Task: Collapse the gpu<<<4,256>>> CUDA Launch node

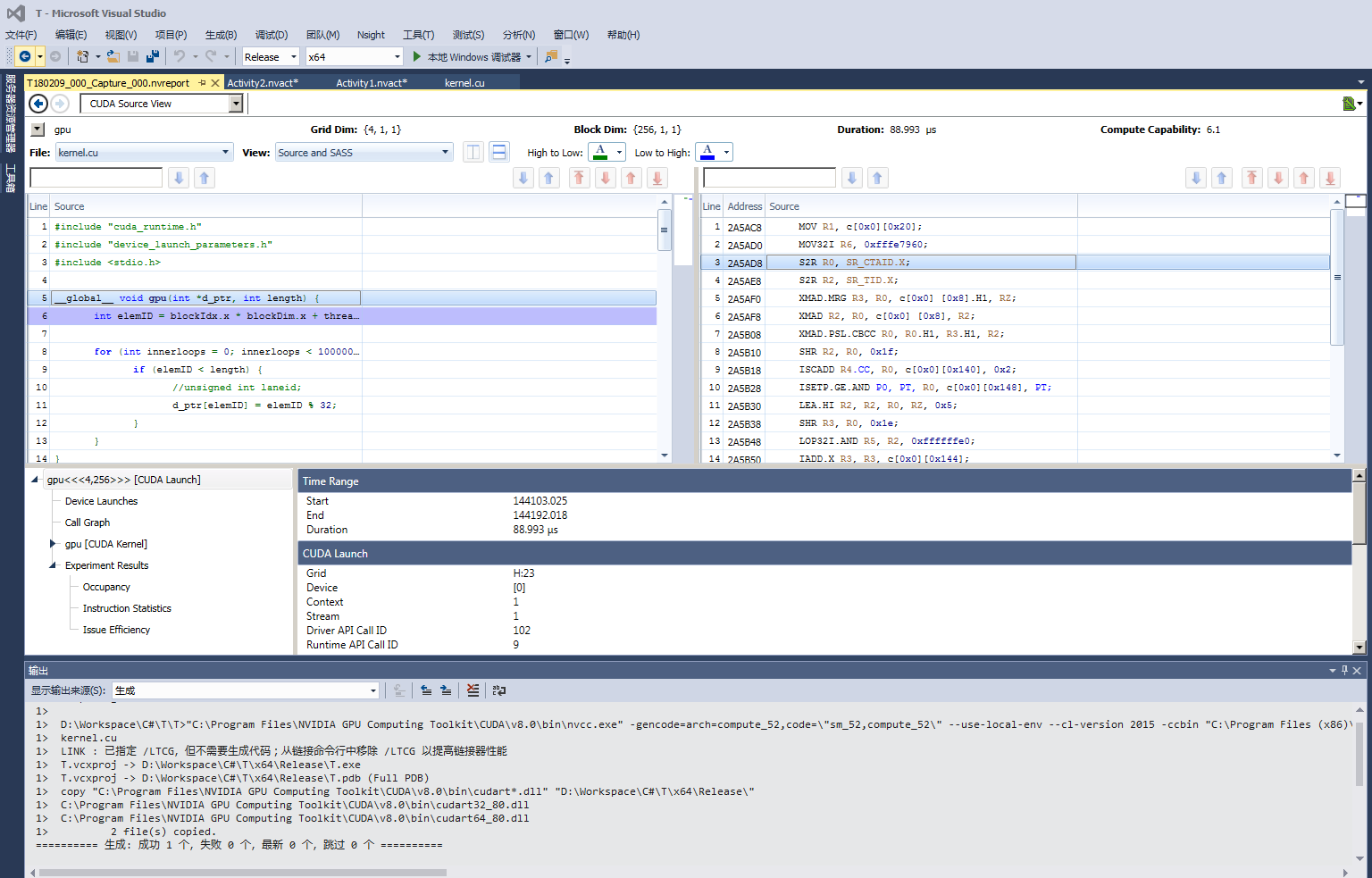Action: [35, 480]
